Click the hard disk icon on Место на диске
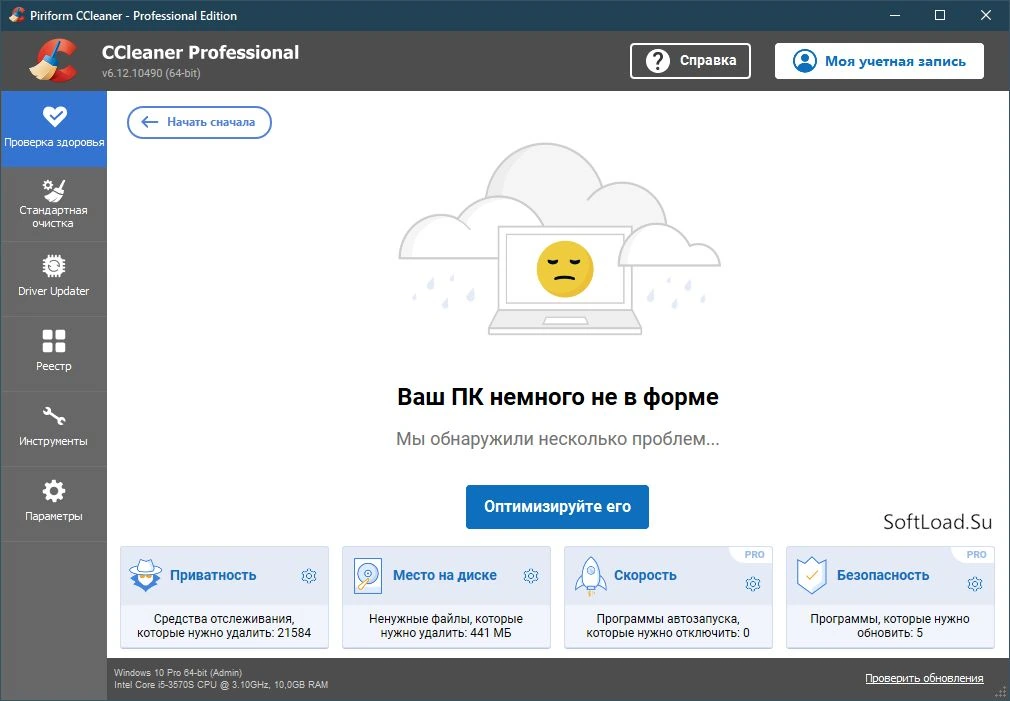1010x701 pixels. click(368, 575)
